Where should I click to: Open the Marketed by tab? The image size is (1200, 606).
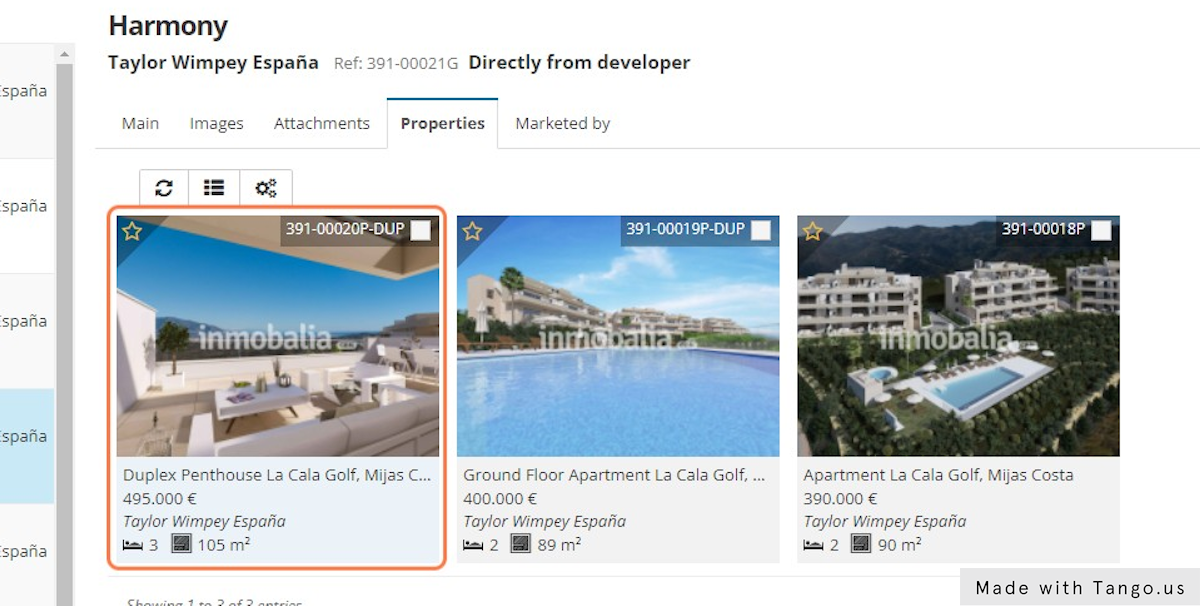point(562,123)
